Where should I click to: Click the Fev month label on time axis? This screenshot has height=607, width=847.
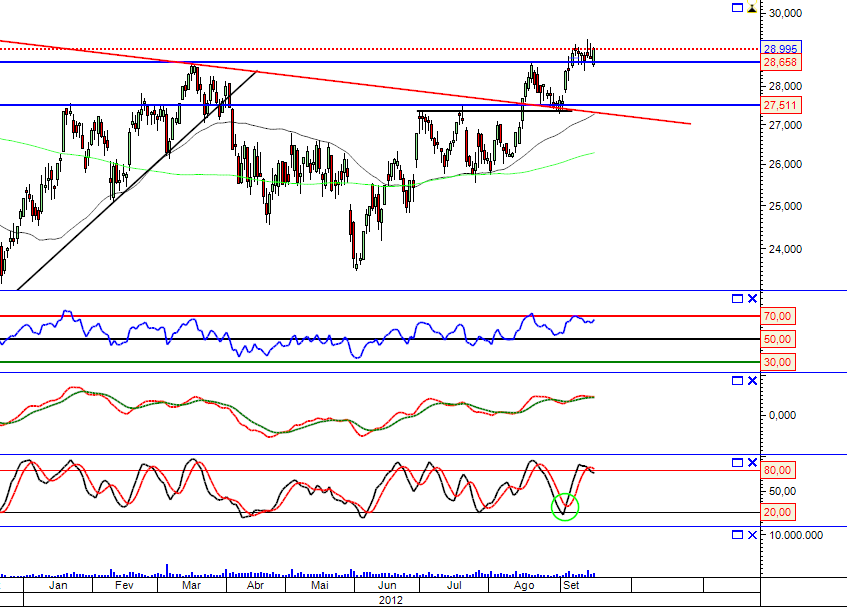click(x=124, y=585)
